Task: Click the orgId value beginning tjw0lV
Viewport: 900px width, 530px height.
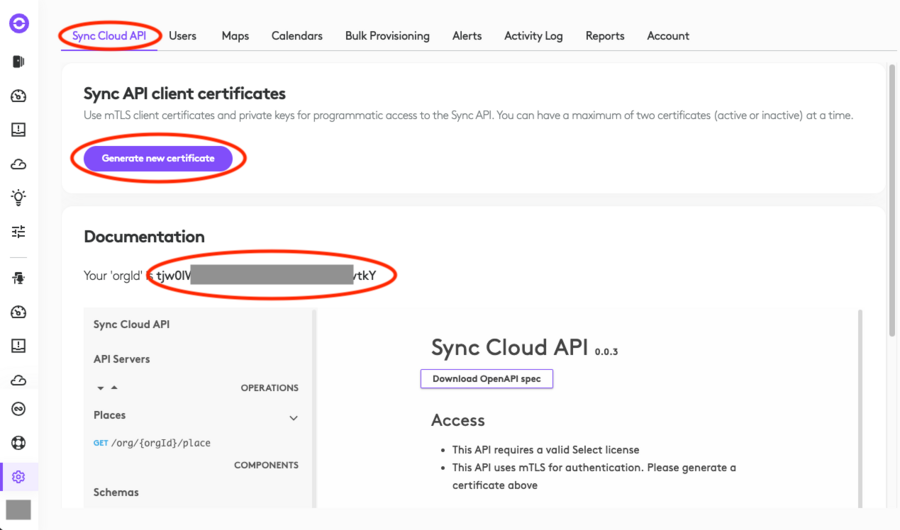Action: pos(266,276)
